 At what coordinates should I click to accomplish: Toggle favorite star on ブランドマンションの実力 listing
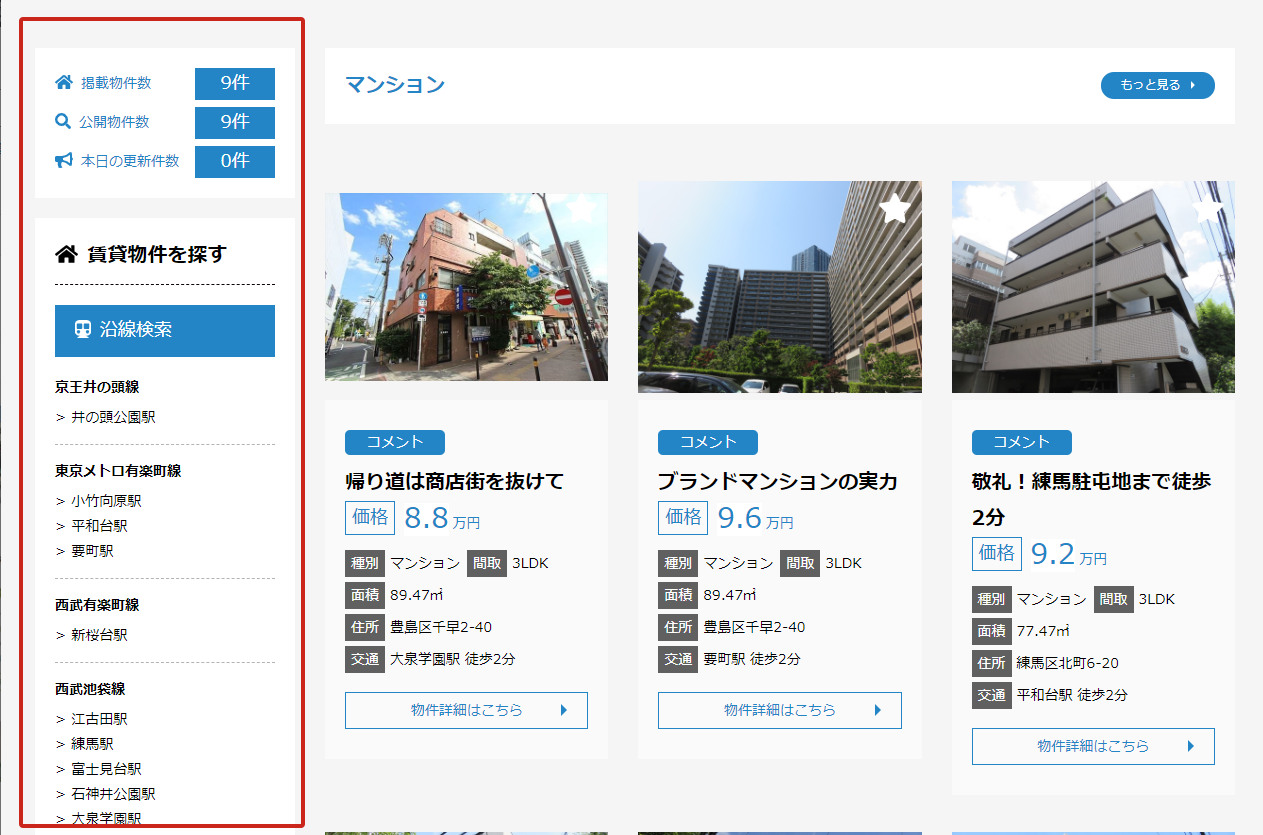[x=894, y=209]
